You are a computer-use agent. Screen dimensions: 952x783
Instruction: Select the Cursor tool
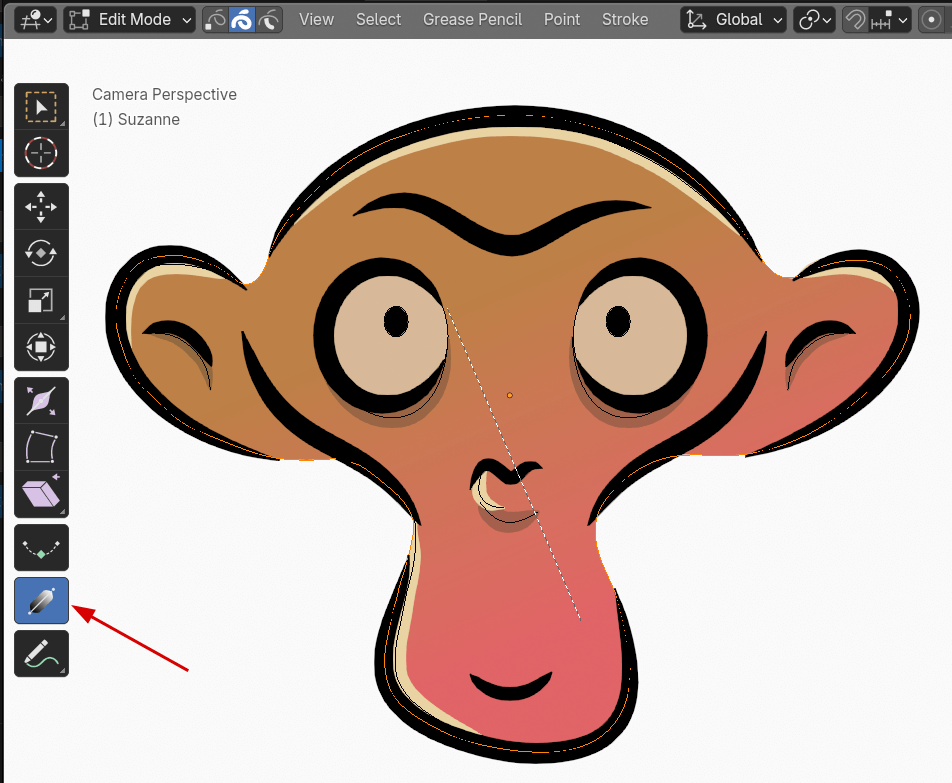pos(41,153)
